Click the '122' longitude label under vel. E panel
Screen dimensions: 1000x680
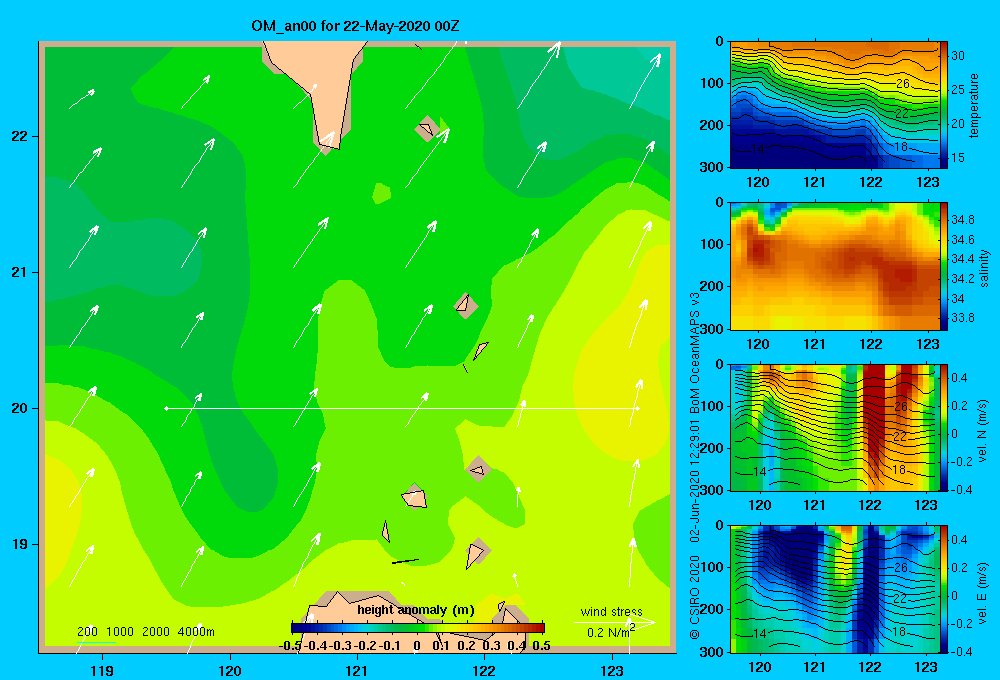tap(871, 667)
